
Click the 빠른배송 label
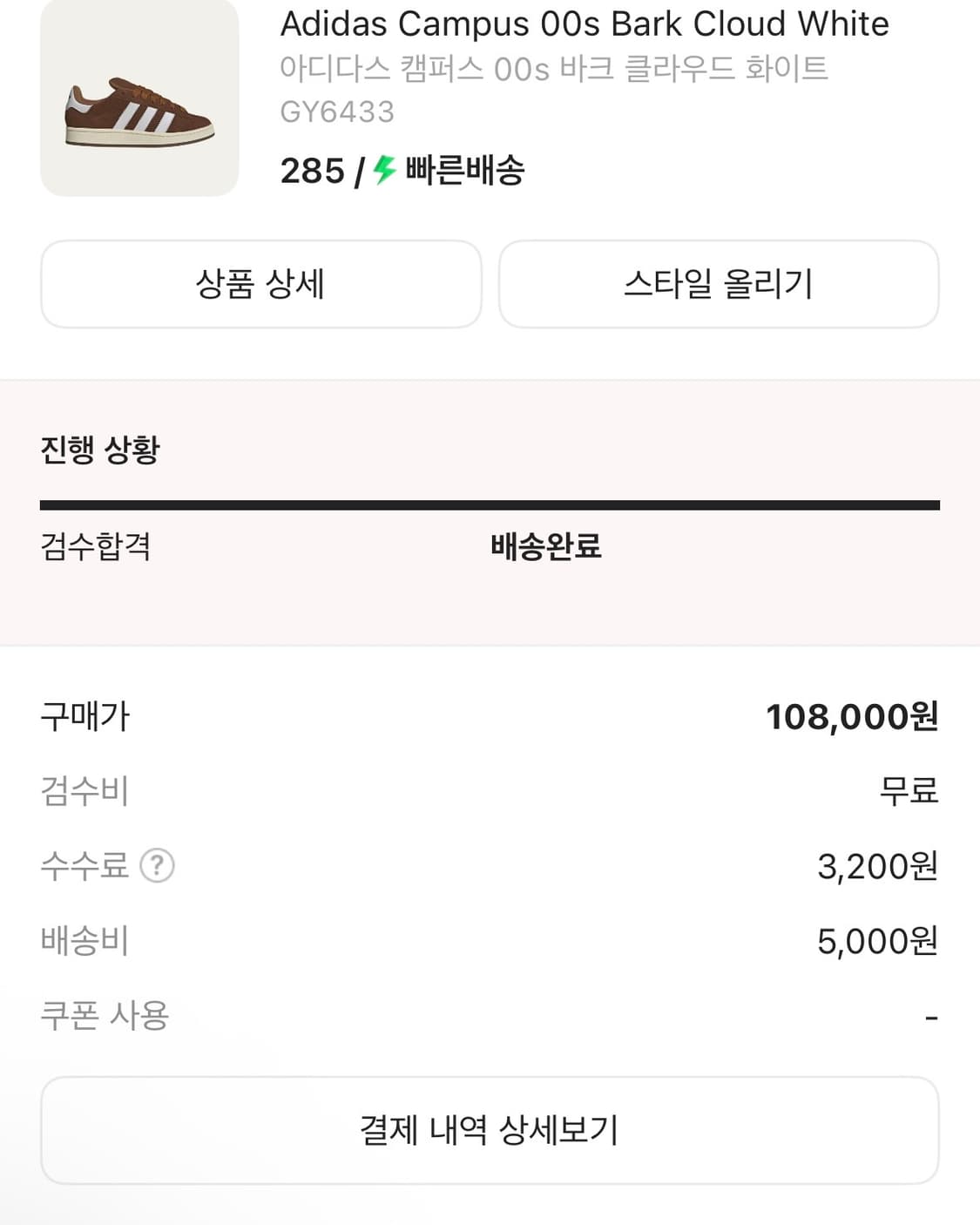coord(465,171)
